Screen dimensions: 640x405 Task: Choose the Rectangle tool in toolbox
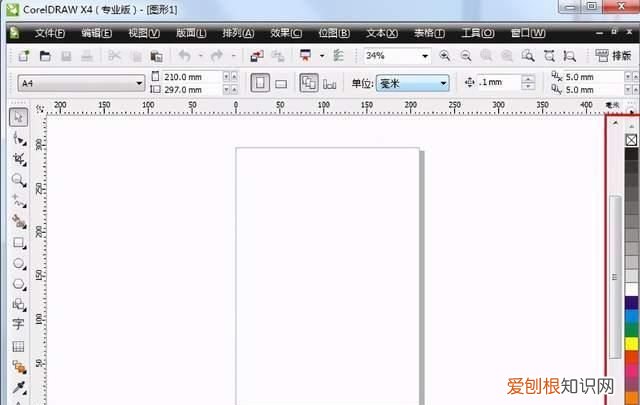[18, 242]
